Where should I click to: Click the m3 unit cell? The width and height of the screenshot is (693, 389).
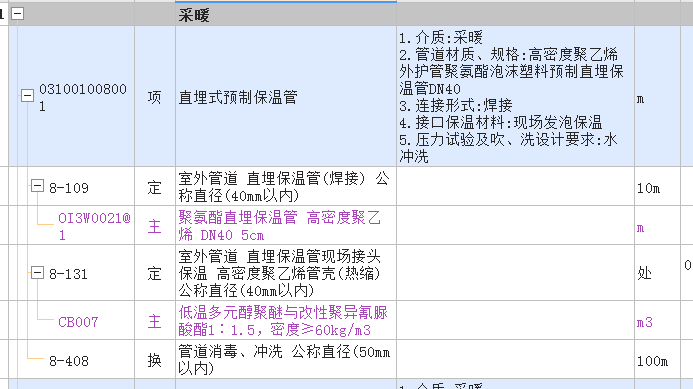click(x=657, y=320)
